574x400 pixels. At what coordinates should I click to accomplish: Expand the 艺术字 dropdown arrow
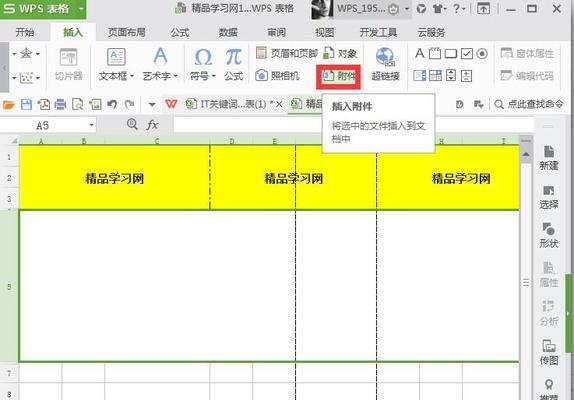tap(175, 76)
